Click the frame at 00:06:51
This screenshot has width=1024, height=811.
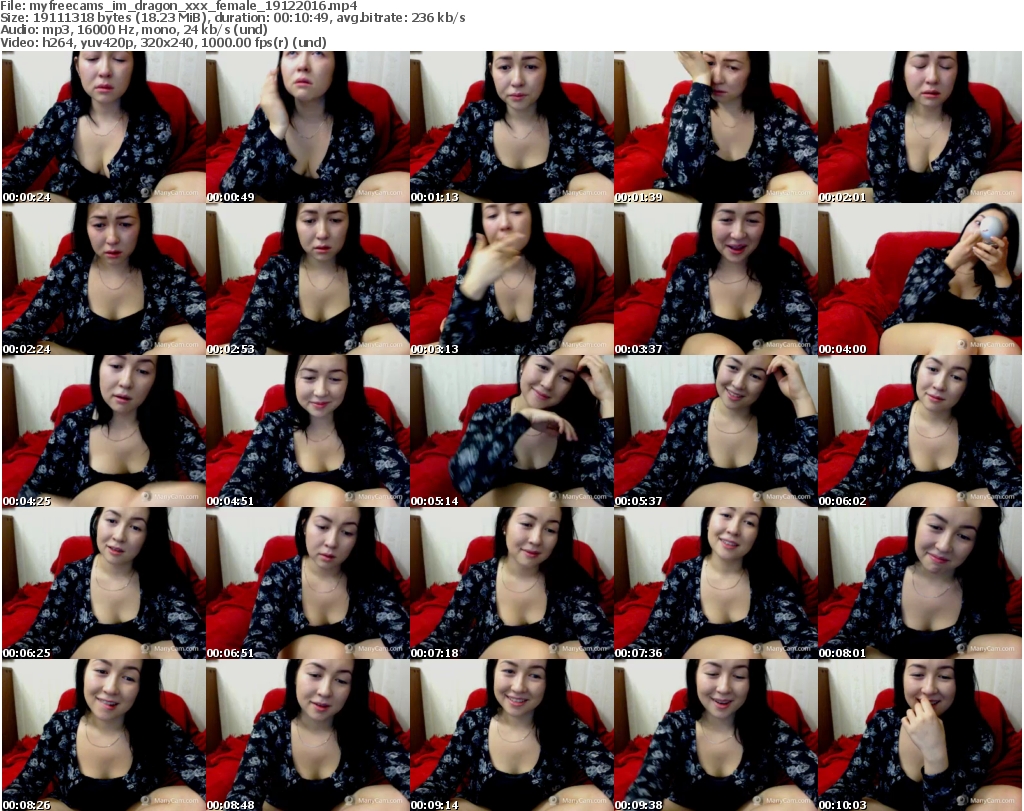point(307,583)
